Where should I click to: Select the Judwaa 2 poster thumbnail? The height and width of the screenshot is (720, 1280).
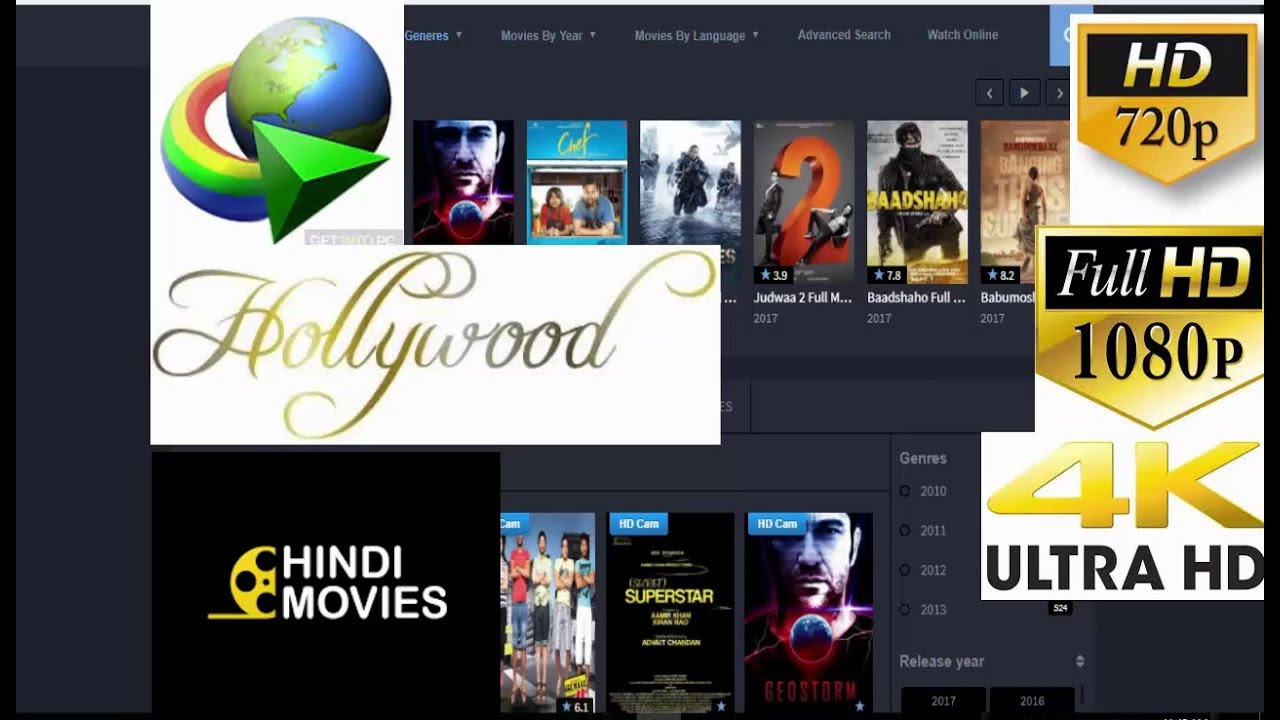[803, 202]
